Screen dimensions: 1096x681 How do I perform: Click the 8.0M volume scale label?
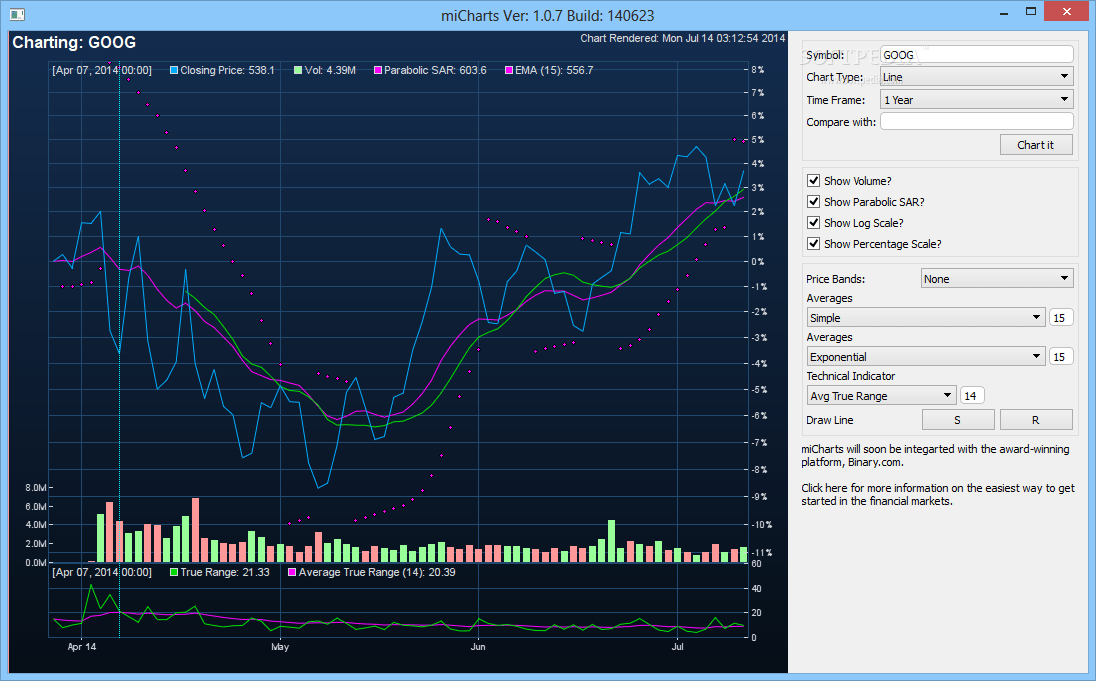[x=36, y=487]
